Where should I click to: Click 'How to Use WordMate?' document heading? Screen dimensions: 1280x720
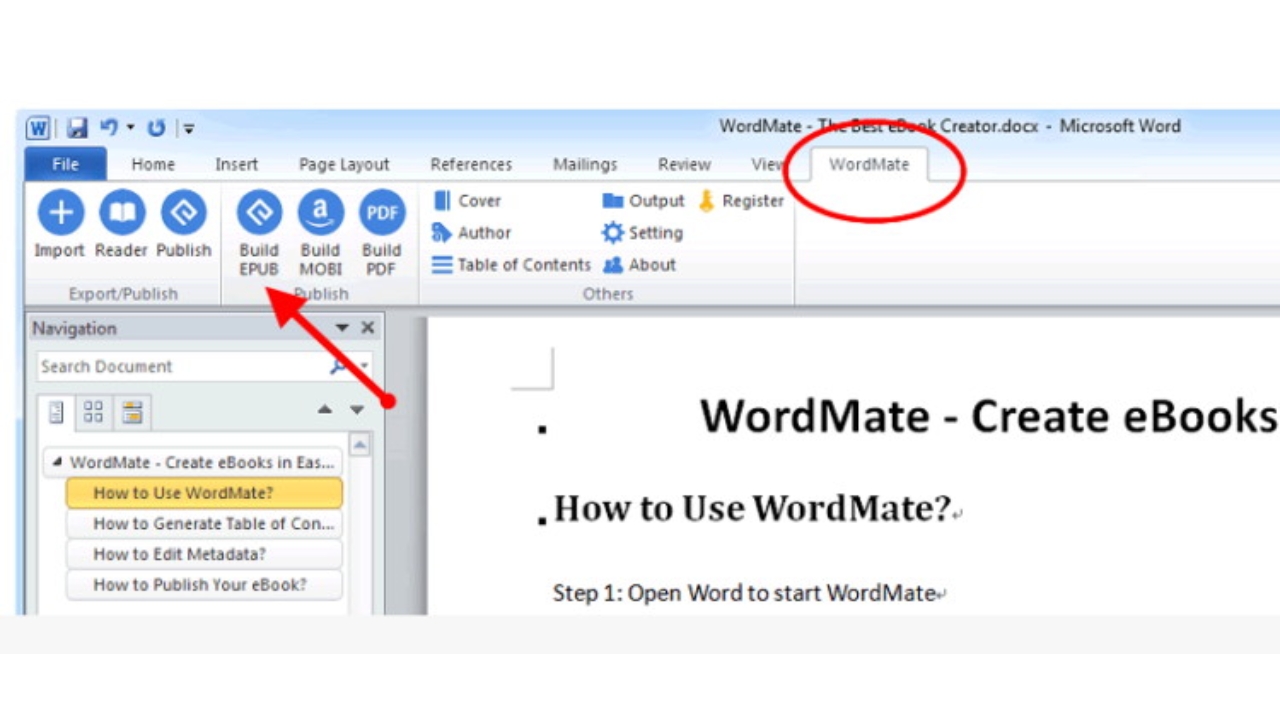pyautogui.click(x=751, y=508)
